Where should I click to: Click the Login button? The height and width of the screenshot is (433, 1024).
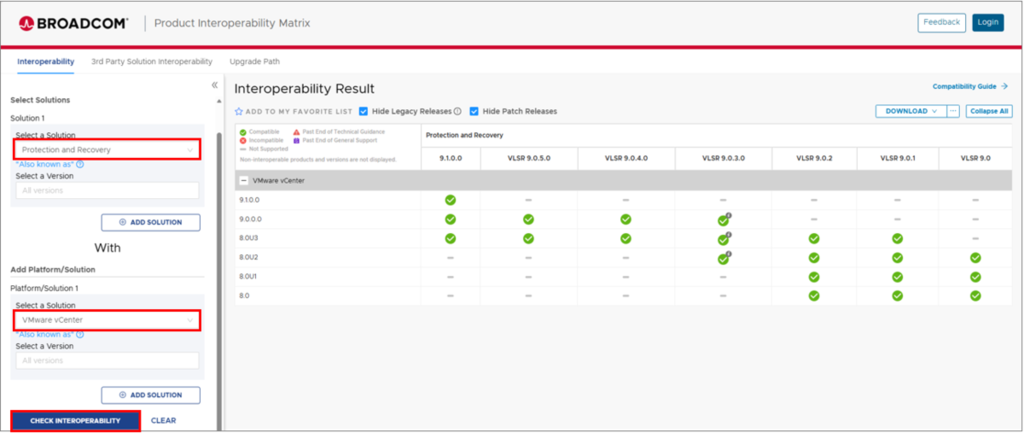[988, 23]
